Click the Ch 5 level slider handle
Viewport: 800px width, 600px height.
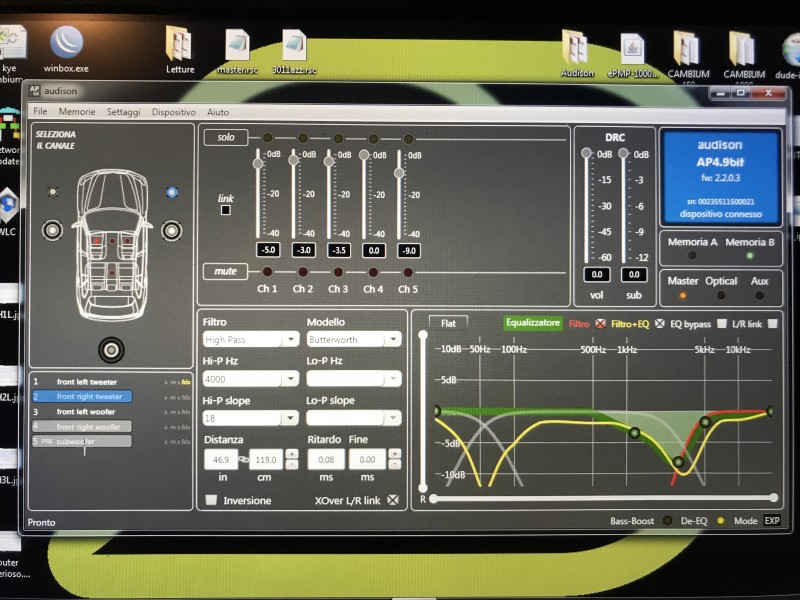(x=399, y=173)
